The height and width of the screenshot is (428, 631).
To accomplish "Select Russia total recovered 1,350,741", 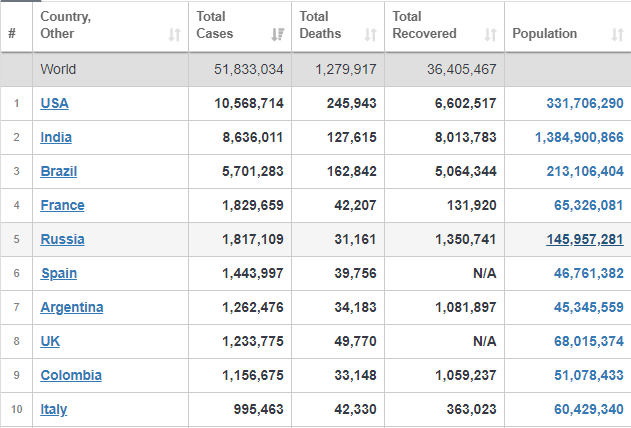I will 465,239.
